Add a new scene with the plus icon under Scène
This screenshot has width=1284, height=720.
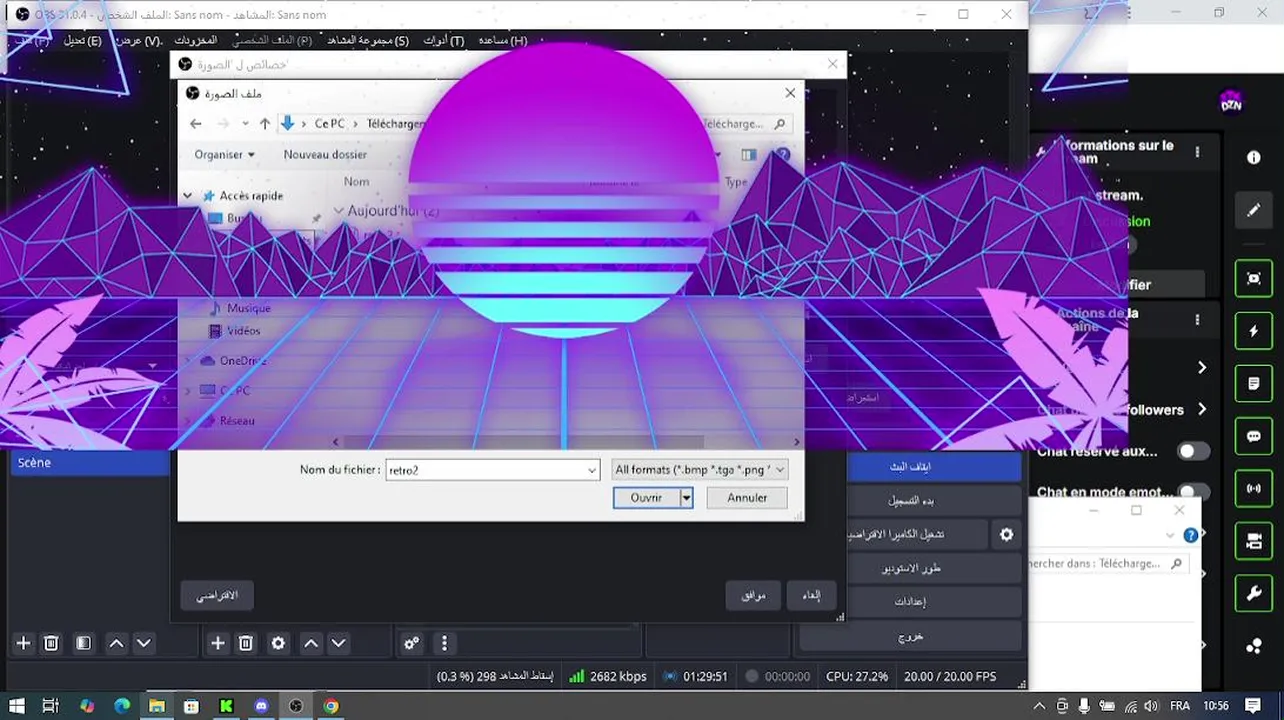click(x=23, y=643)
